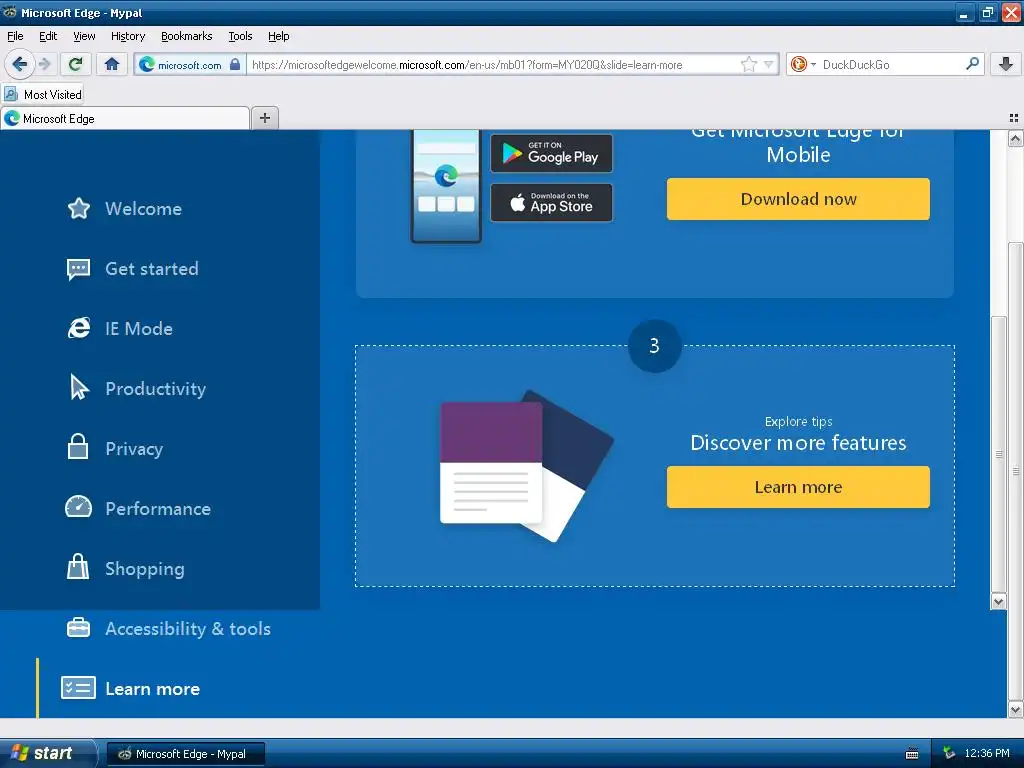Viewport: 1024px width, 768px height.
Task: Click the Performance gauge icon
Action: (78, 507)
